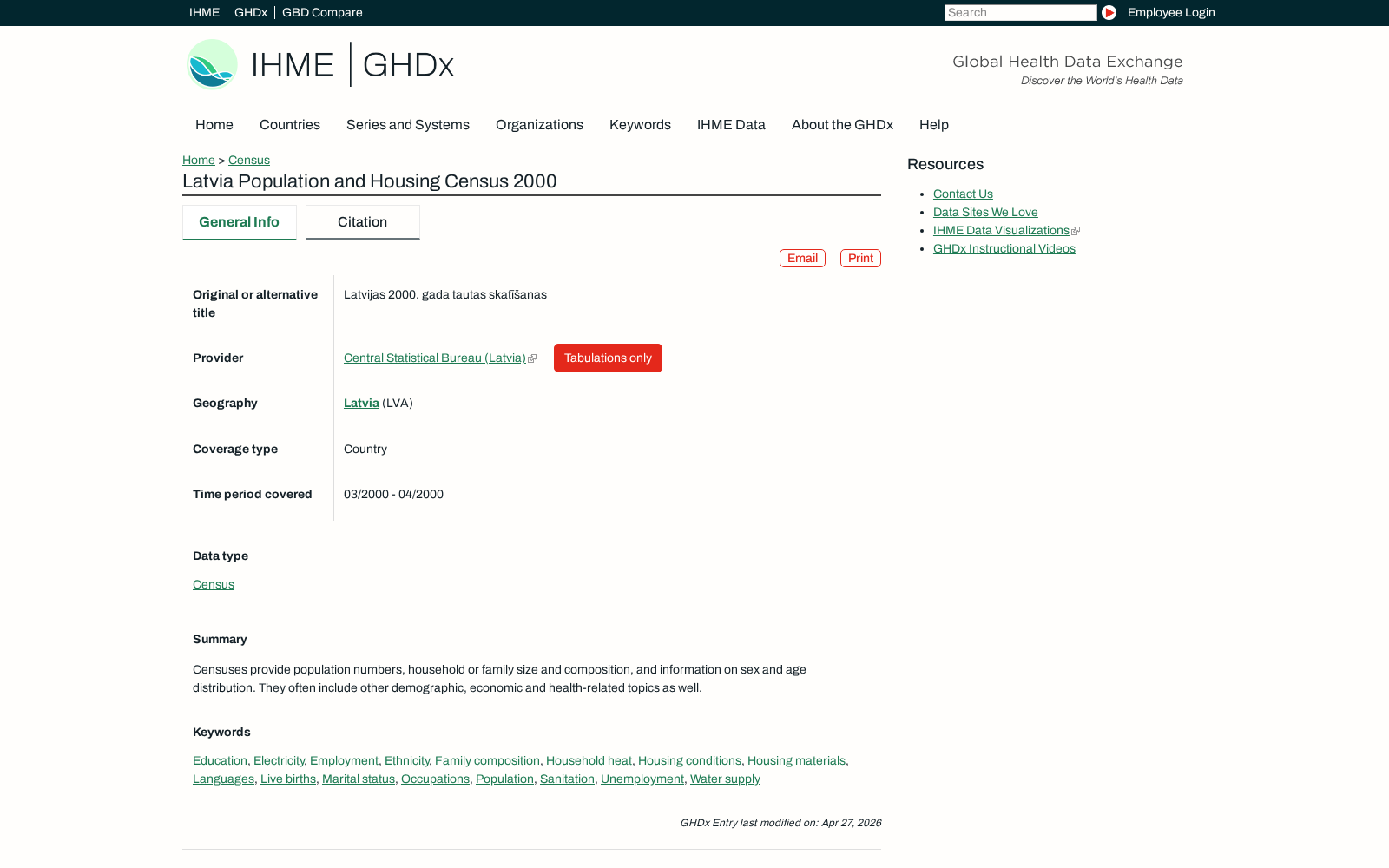Image resolution: width=1389 pixels, height=868 pixels.
Task: Click the page title Latvia Population and Housing Census 2000
Action: pyautogui.click(x=370, y=181)
